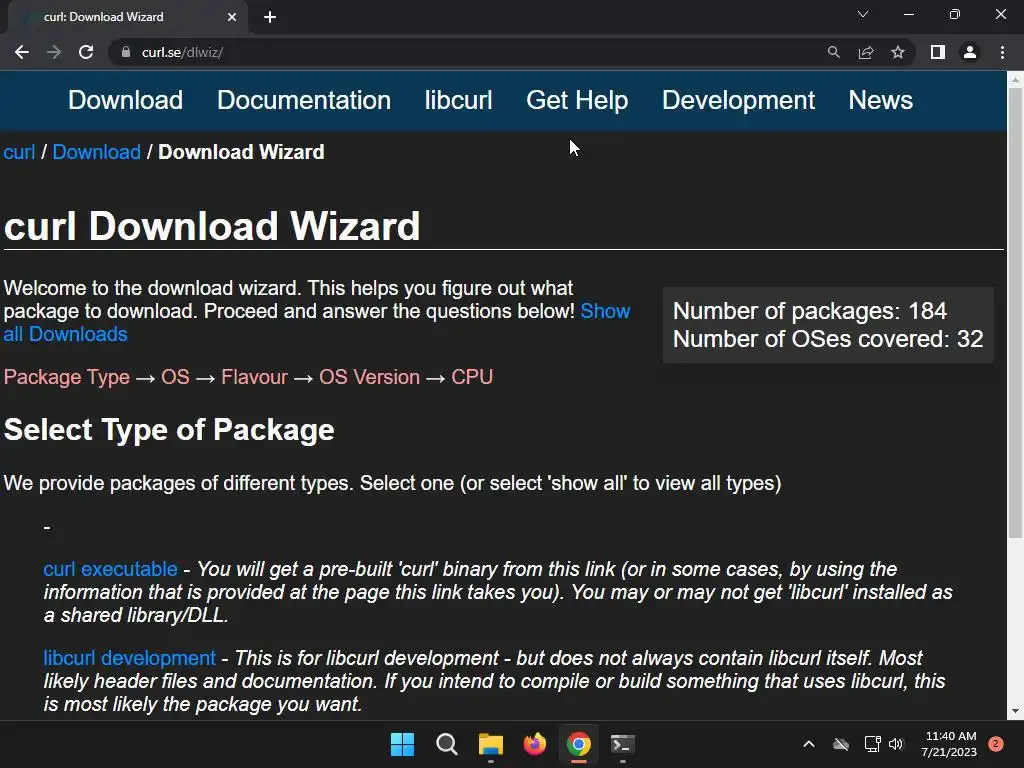Image resolution: width=1024 pixels, height=768 pixels.
Task: Open Windows taskbar search
Action: pos(447,744)
